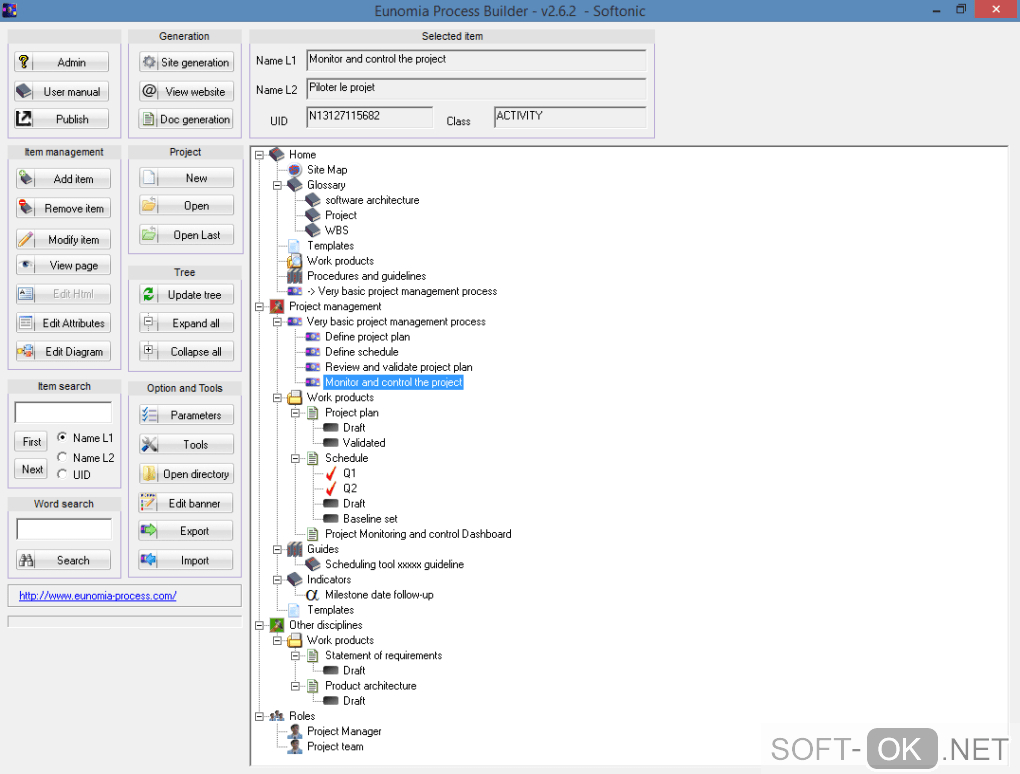This screenshot has width=1020, height=774.
Task: Collapse Very basic project management process node
Action: (x=278, y=322)
